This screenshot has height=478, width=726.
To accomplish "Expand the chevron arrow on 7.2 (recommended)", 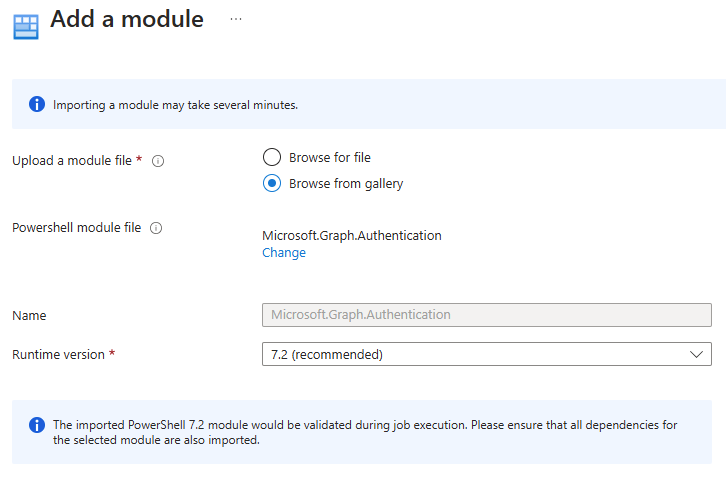I will (x=696, y=354).
